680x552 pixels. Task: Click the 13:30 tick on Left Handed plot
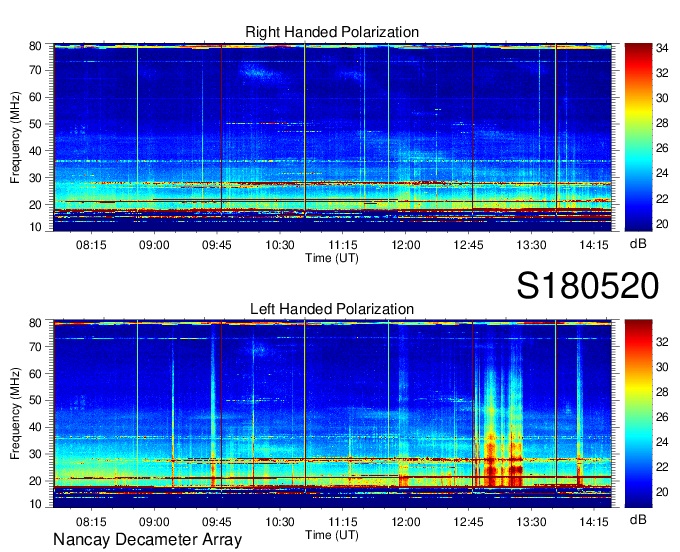pos(531,522)
